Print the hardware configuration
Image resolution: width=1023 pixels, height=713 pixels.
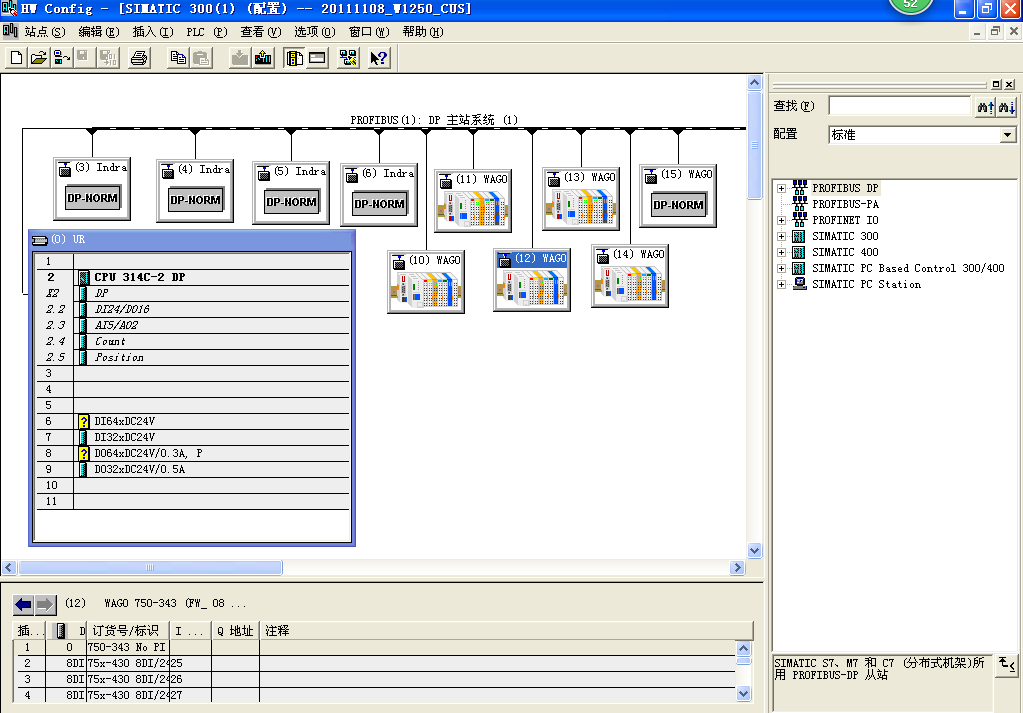pos(139,58)
